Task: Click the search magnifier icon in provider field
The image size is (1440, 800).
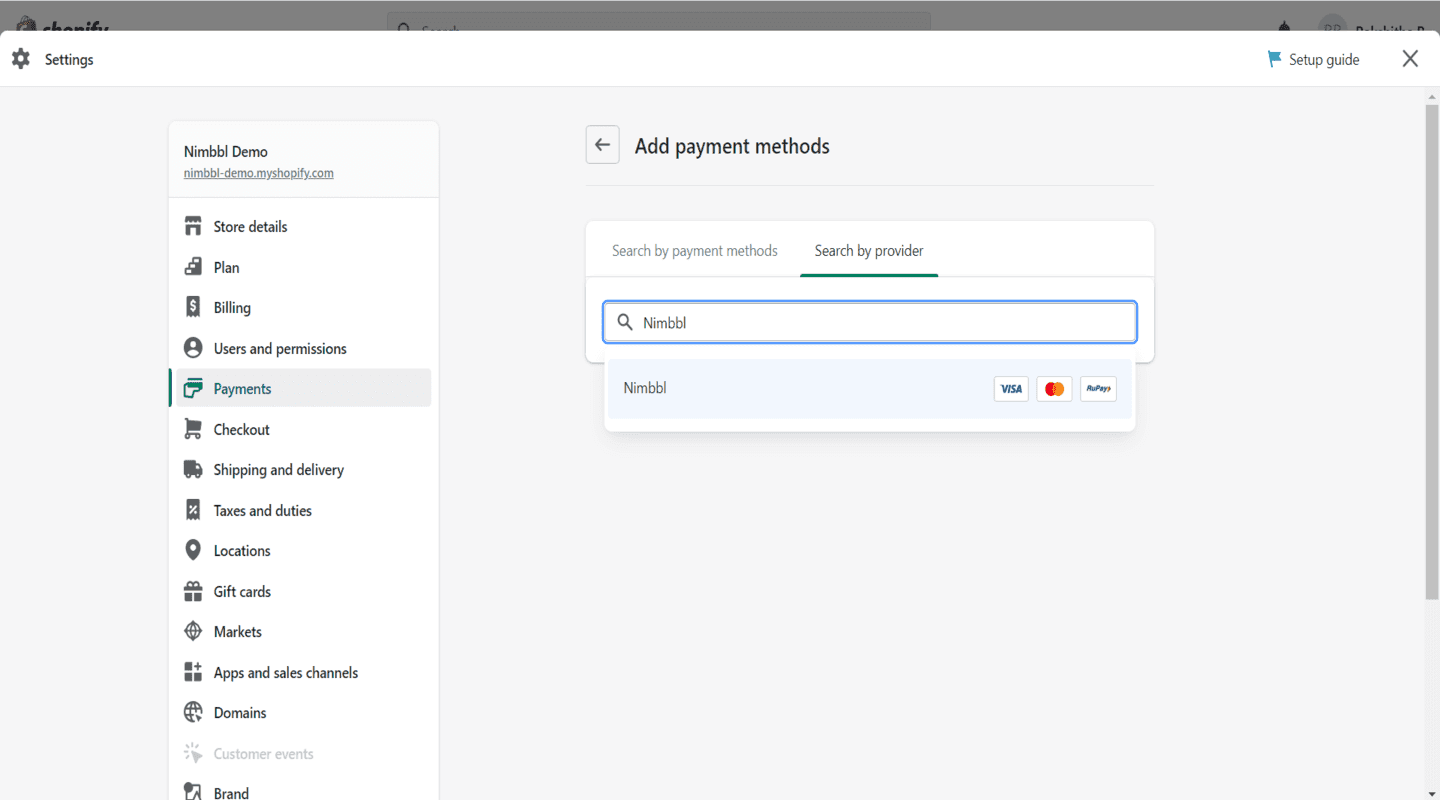Action: click(625, 322)
